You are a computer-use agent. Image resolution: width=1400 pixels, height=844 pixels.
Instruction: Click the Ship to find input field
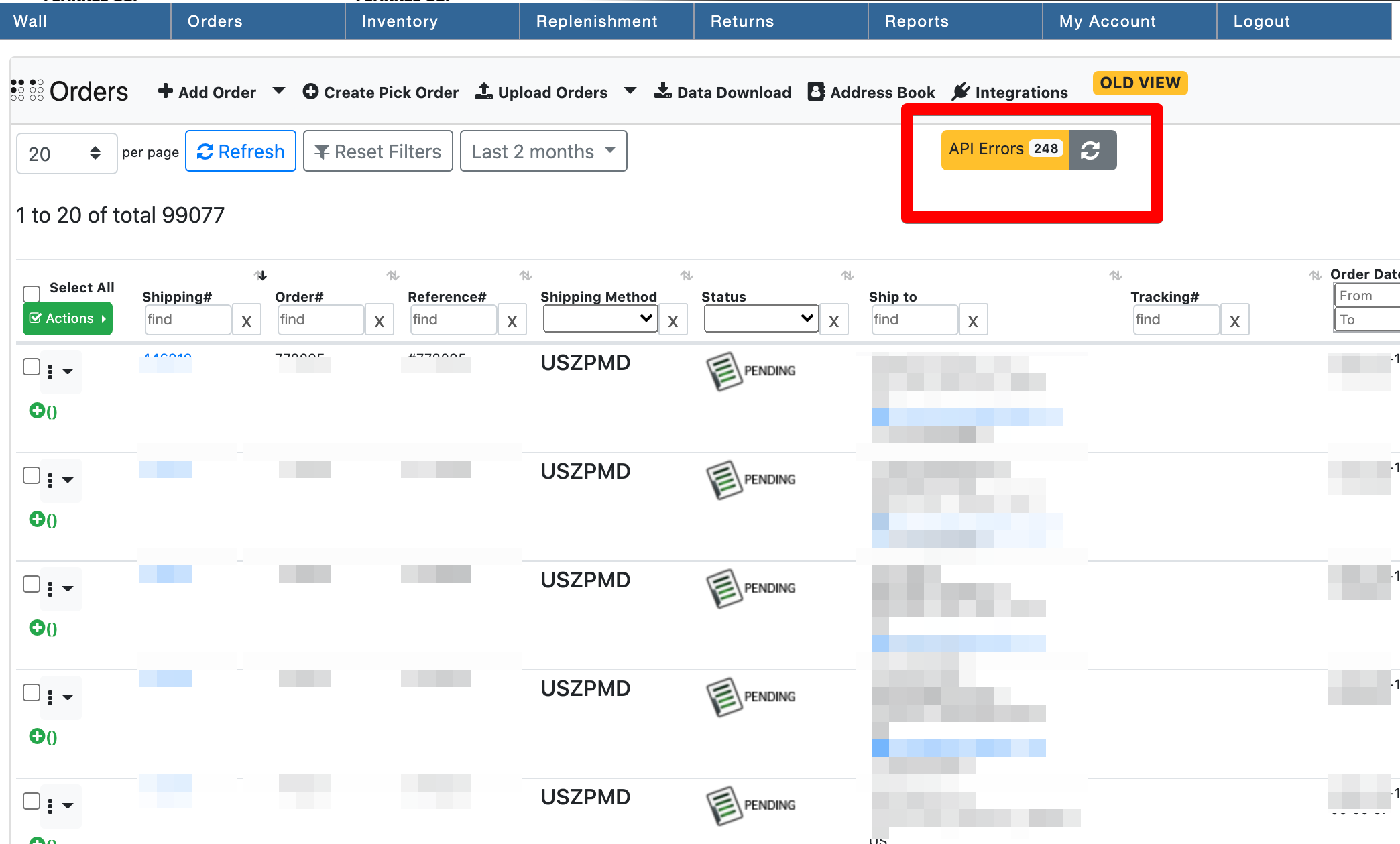point(914,320)
